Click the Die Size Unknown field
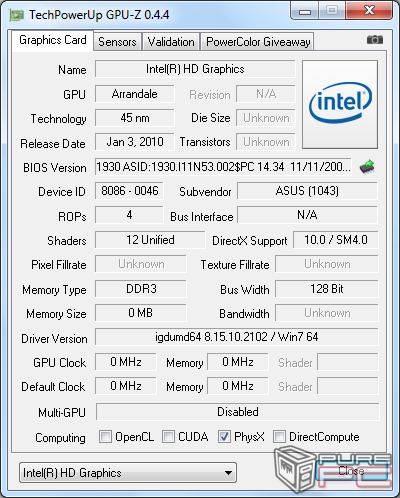The height and width of the screenshot is (498, 400). 266,118
